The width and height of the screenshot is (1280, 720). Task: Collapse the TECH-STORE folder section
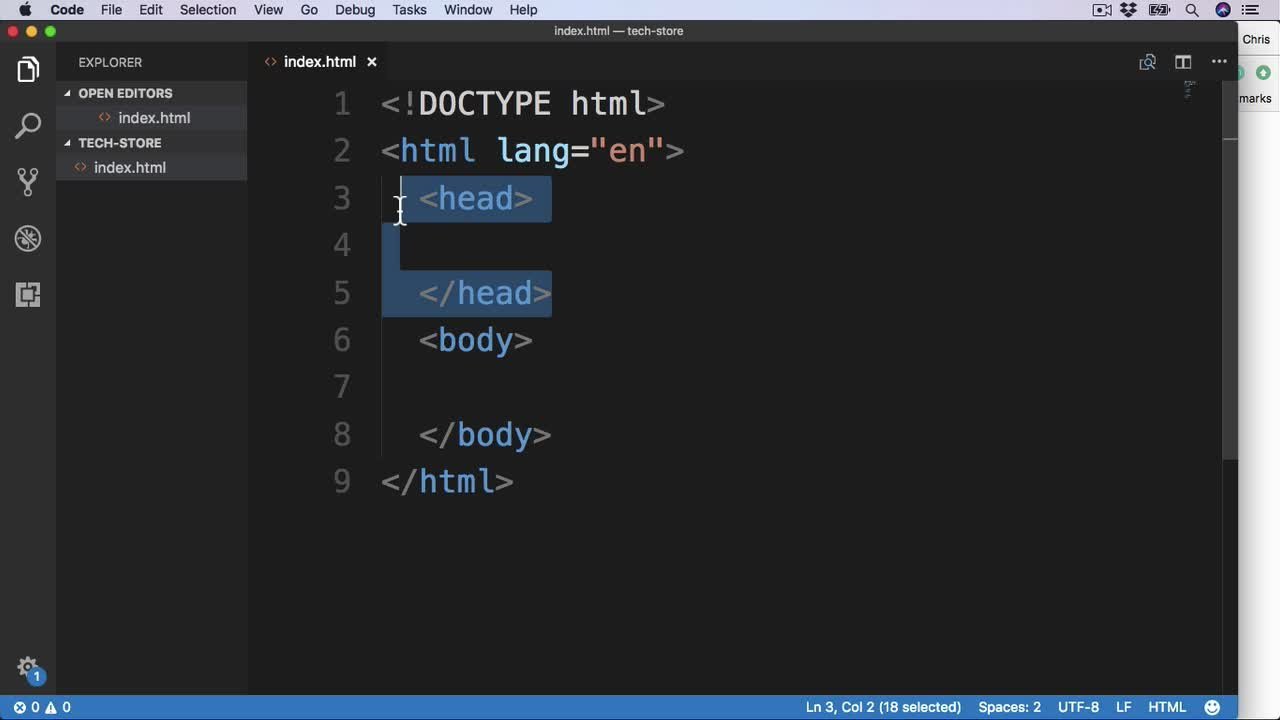[x=119, y=143]
